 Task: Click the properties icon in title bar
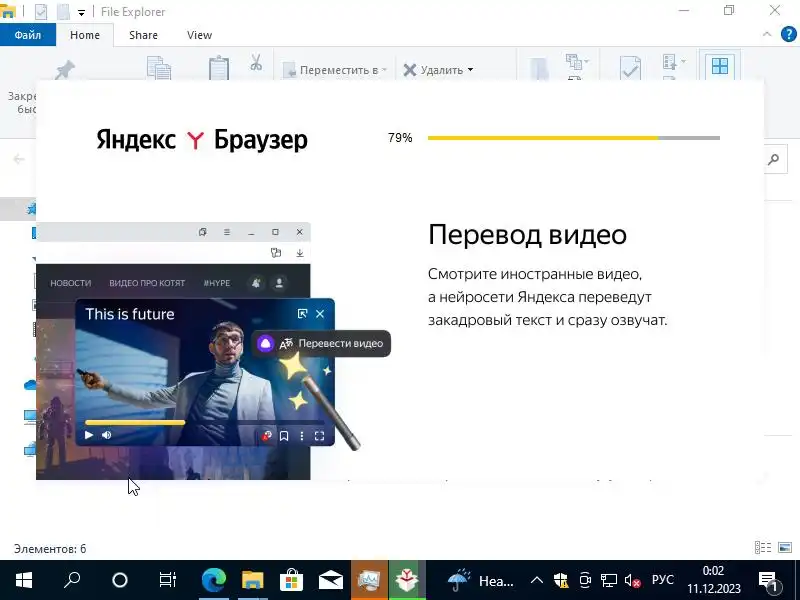(41, 11)
